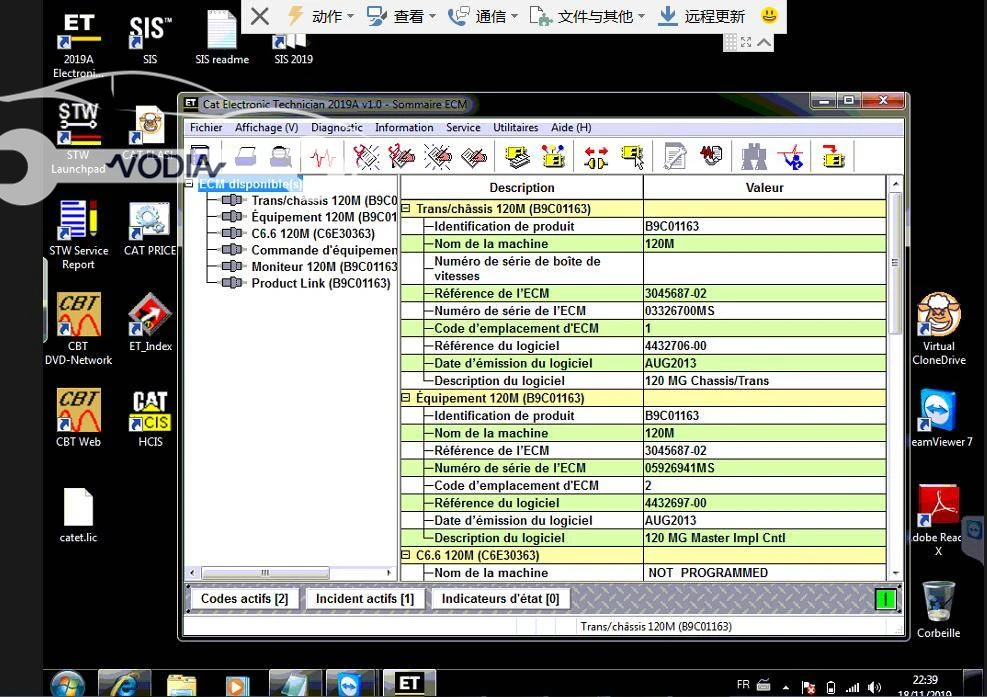Click the table scroll down arrow
The image size is (987, 697).
click(895, 573)
